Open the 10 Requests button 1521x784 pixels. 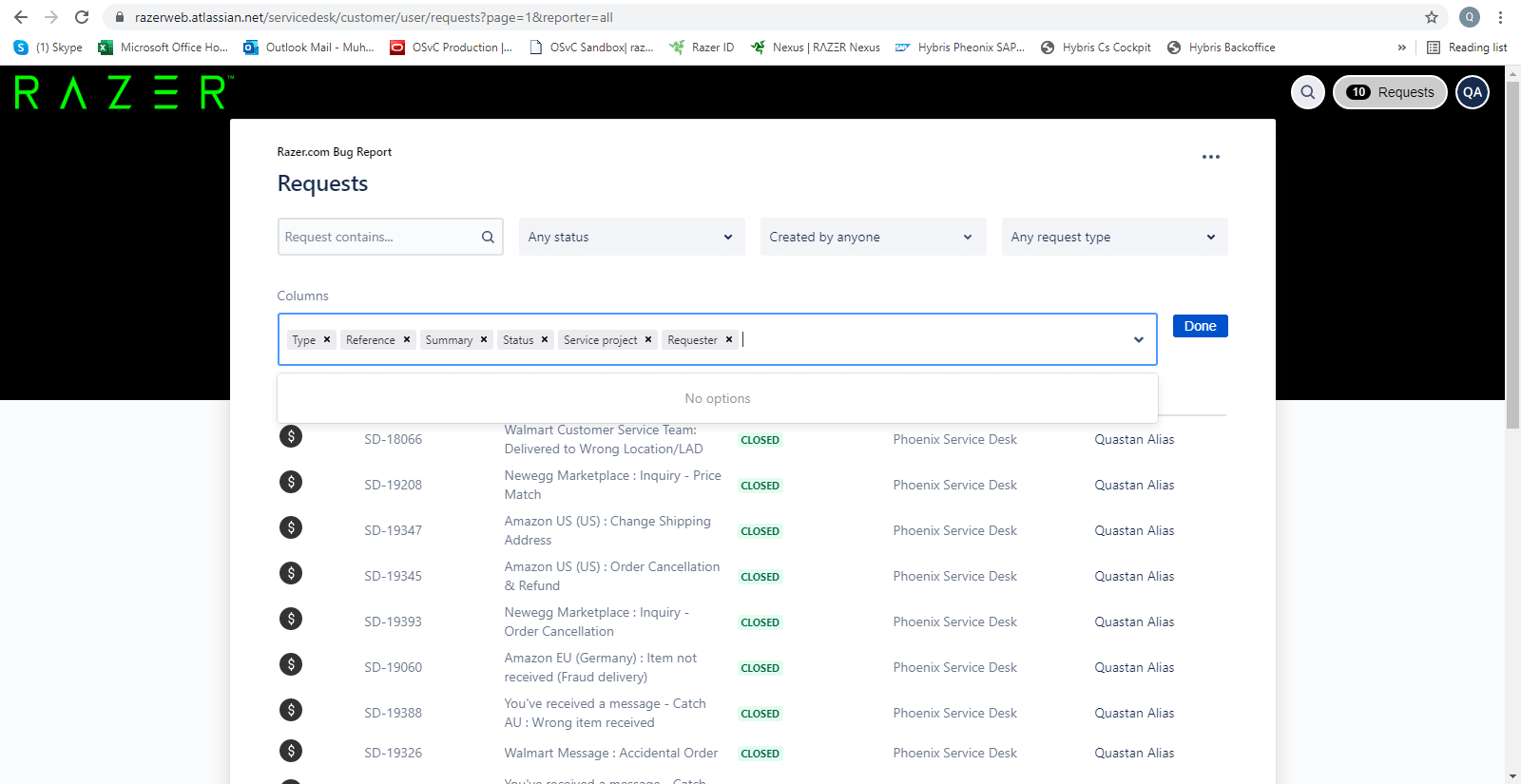(x=1390, y=92)
